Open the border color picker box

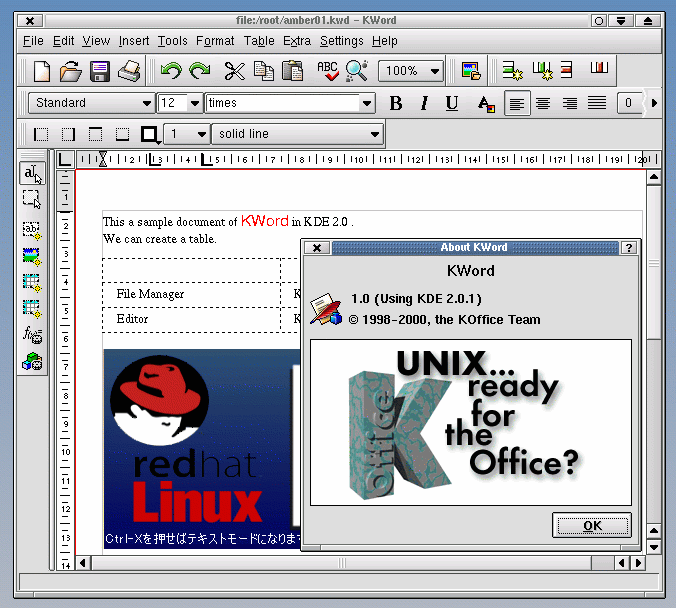(150, 135)
